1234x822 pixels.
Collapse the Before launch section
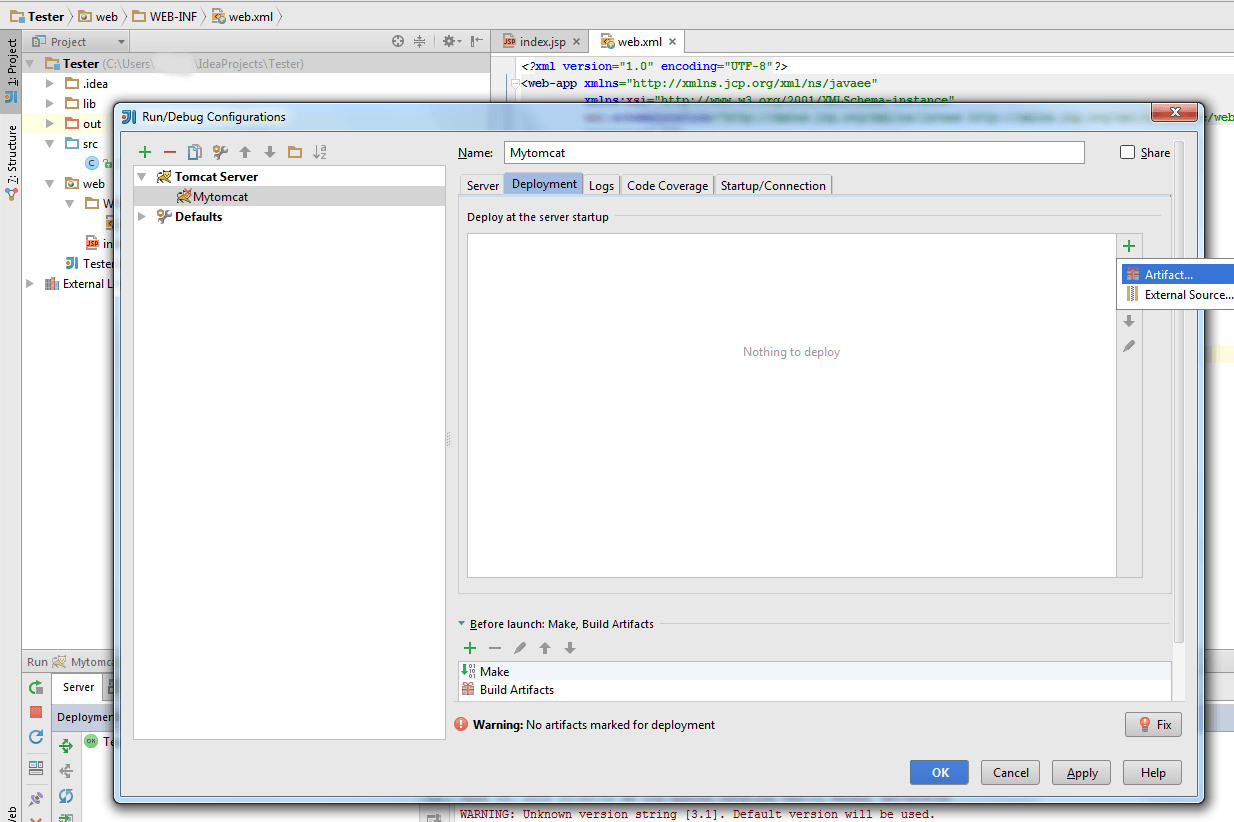tap(462, 624)
